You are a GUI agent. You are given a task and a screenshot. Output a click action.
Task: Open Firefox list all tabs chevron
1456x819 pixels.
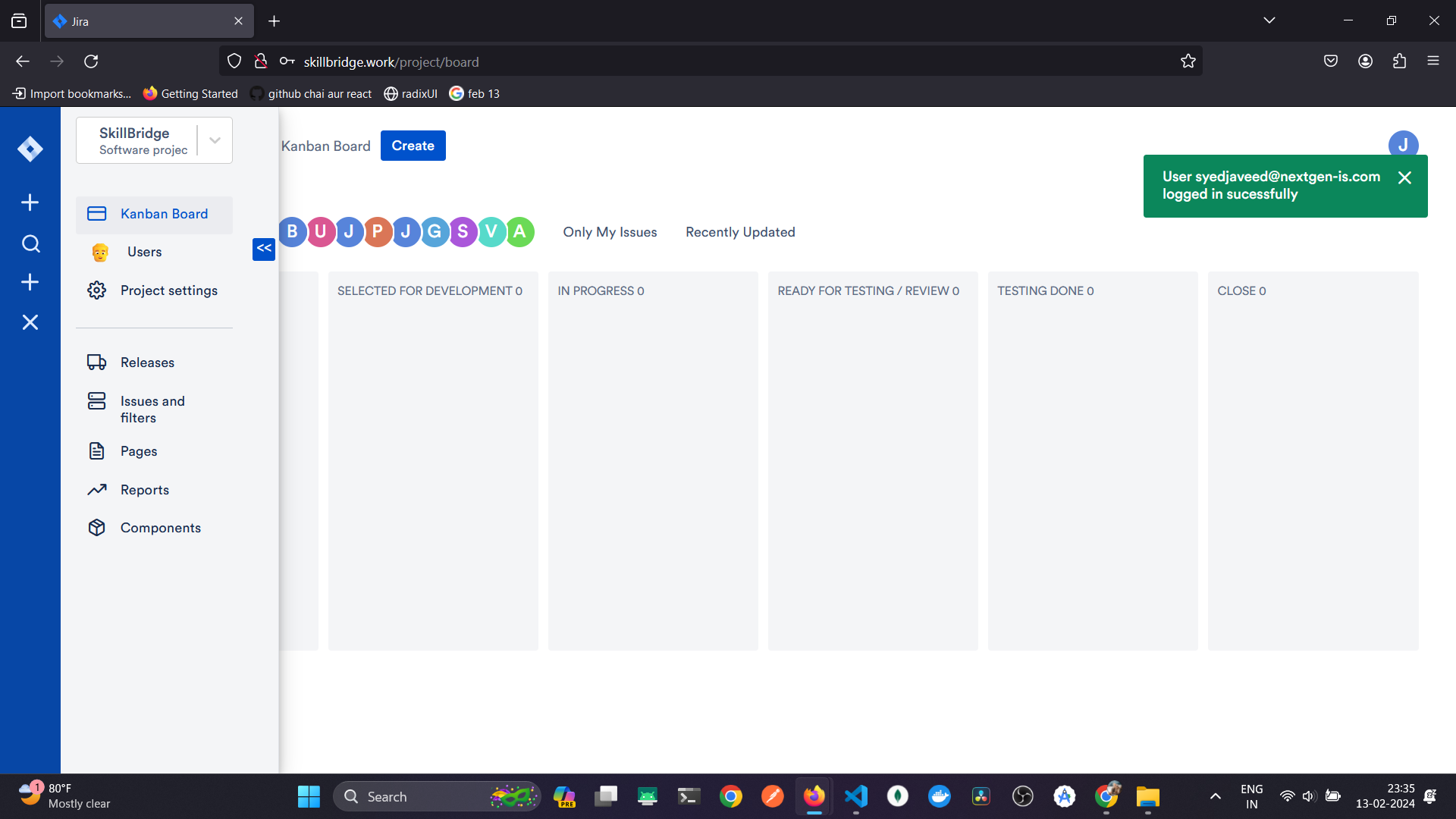click(x=1269, y=20)
